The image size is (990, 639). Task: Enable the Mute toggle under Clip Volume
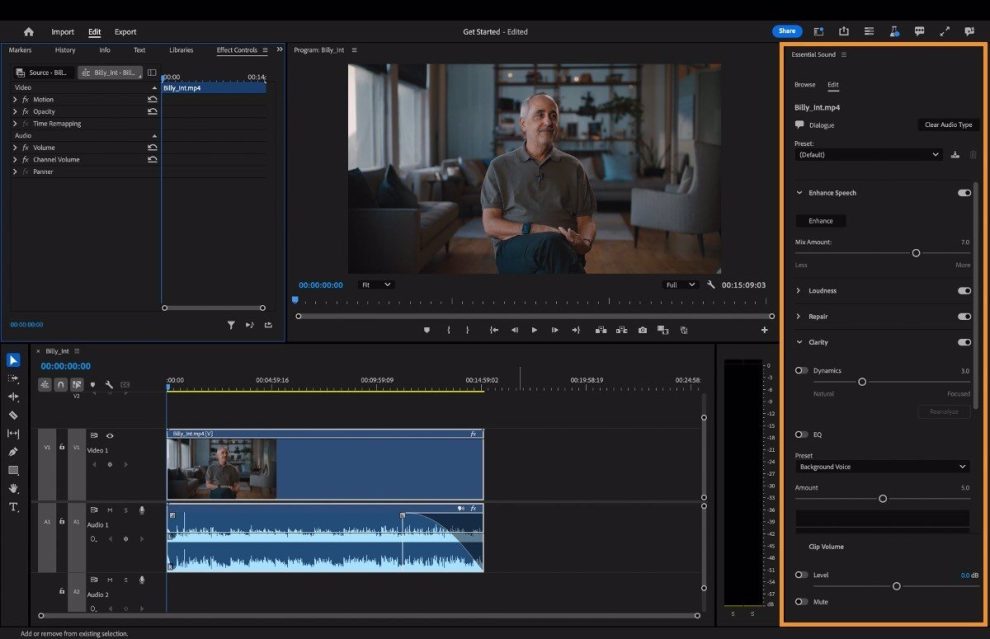click(802, 602)
